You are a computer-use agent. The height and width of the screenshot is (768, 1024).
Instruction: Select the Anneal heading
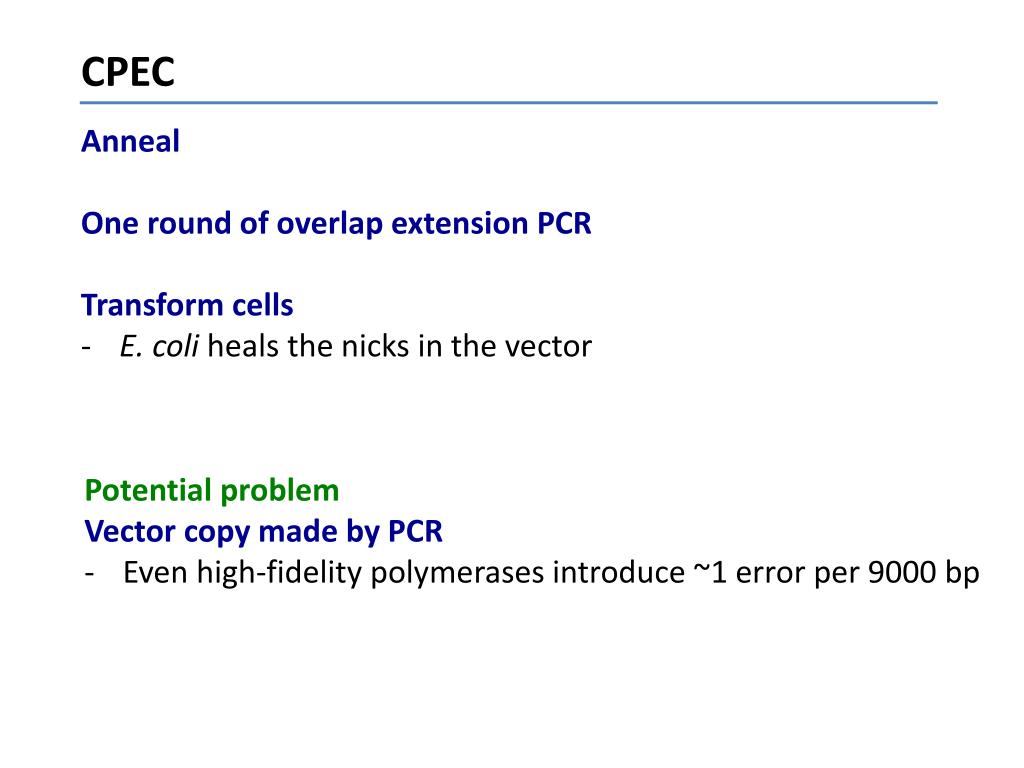[131, 141]
